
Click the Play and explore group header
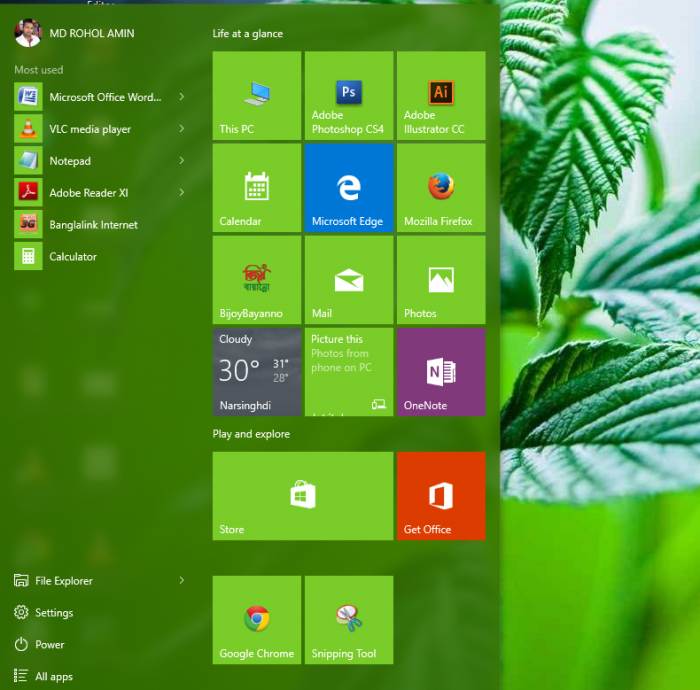[x=251, y=434]
